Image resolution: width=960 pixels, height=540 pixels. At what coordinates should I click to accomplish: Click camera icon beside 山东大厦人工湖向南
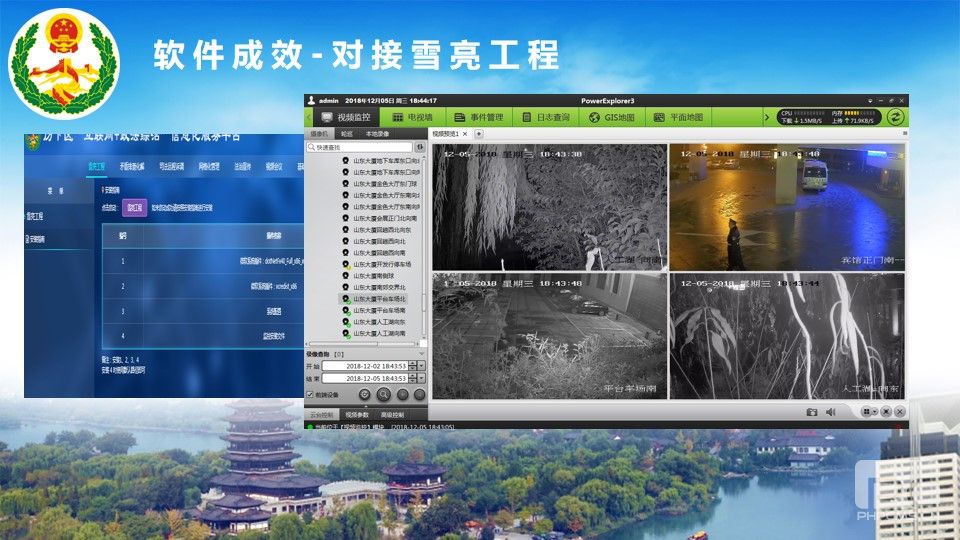click(346, 334)
